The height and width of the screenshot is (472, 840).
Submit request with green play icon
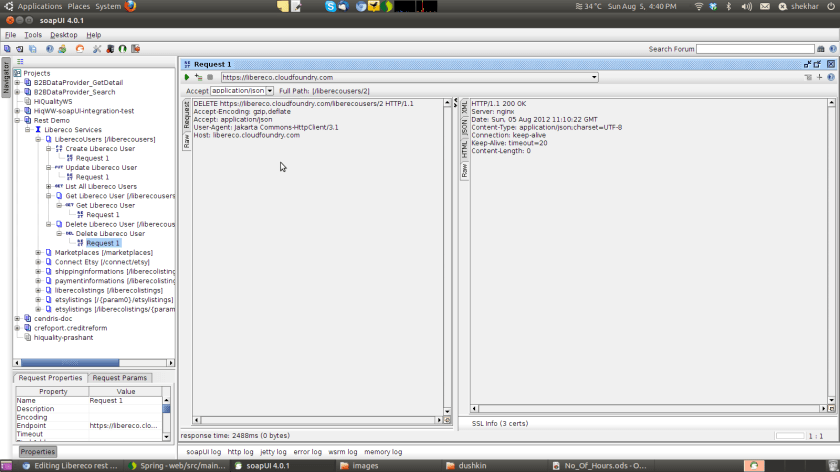tap(186, 77)
